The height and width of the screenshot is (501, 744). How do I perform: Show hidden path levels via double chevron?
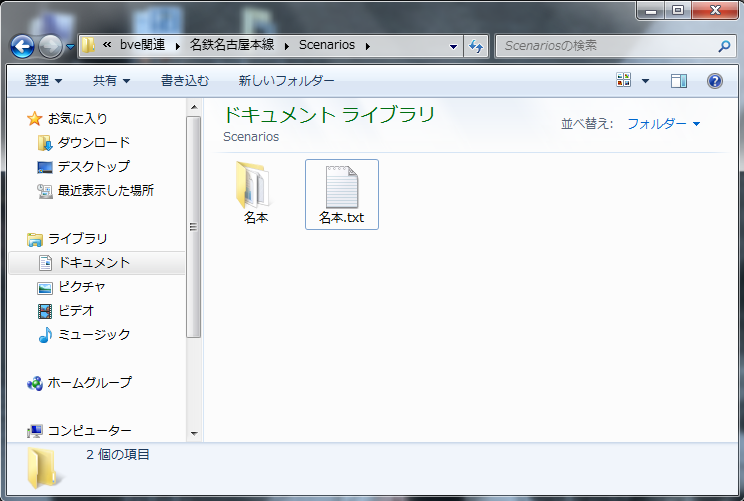coord(107,45)
